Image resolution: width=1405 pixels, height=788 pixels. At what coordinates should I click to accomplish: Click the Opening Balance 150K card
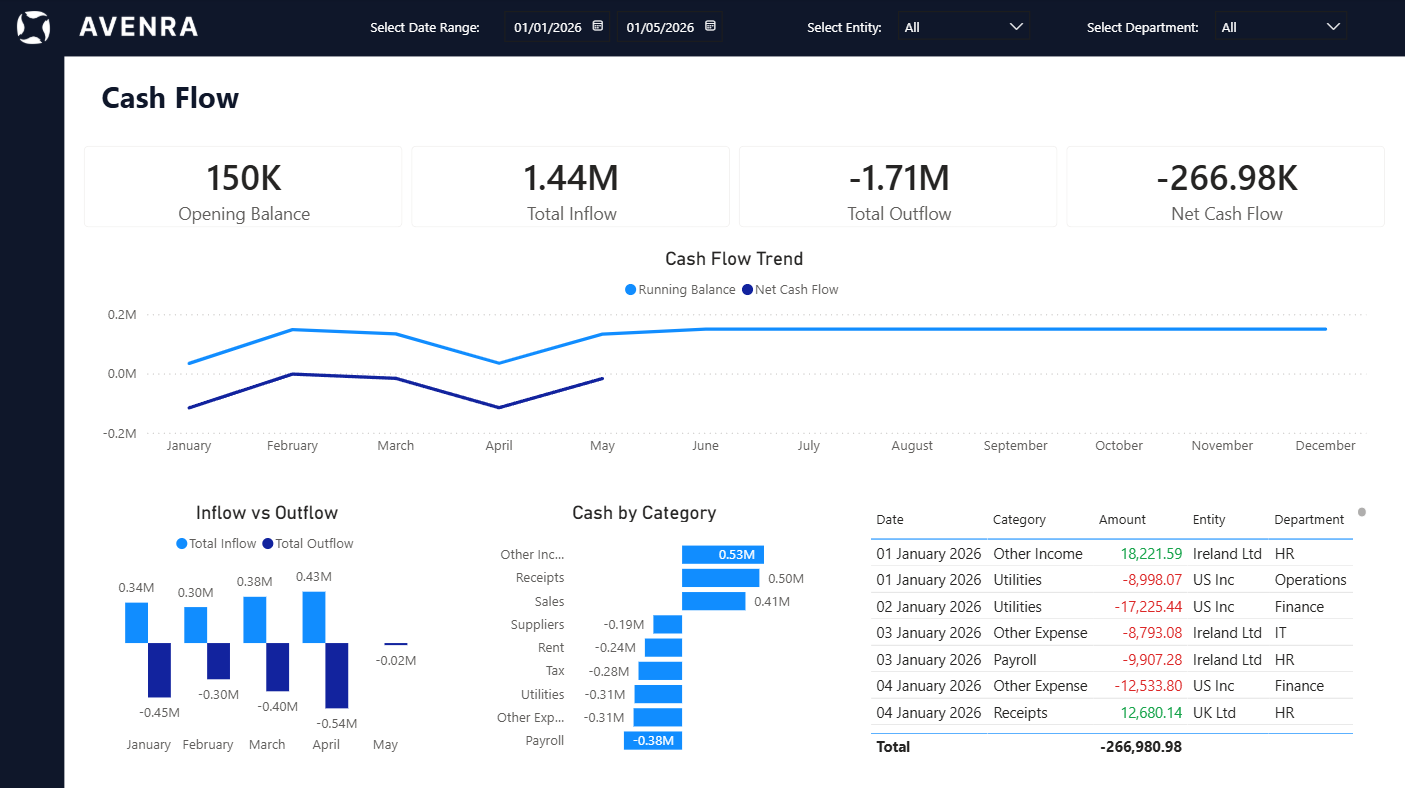pyautogui.click(x=243, y=187)
